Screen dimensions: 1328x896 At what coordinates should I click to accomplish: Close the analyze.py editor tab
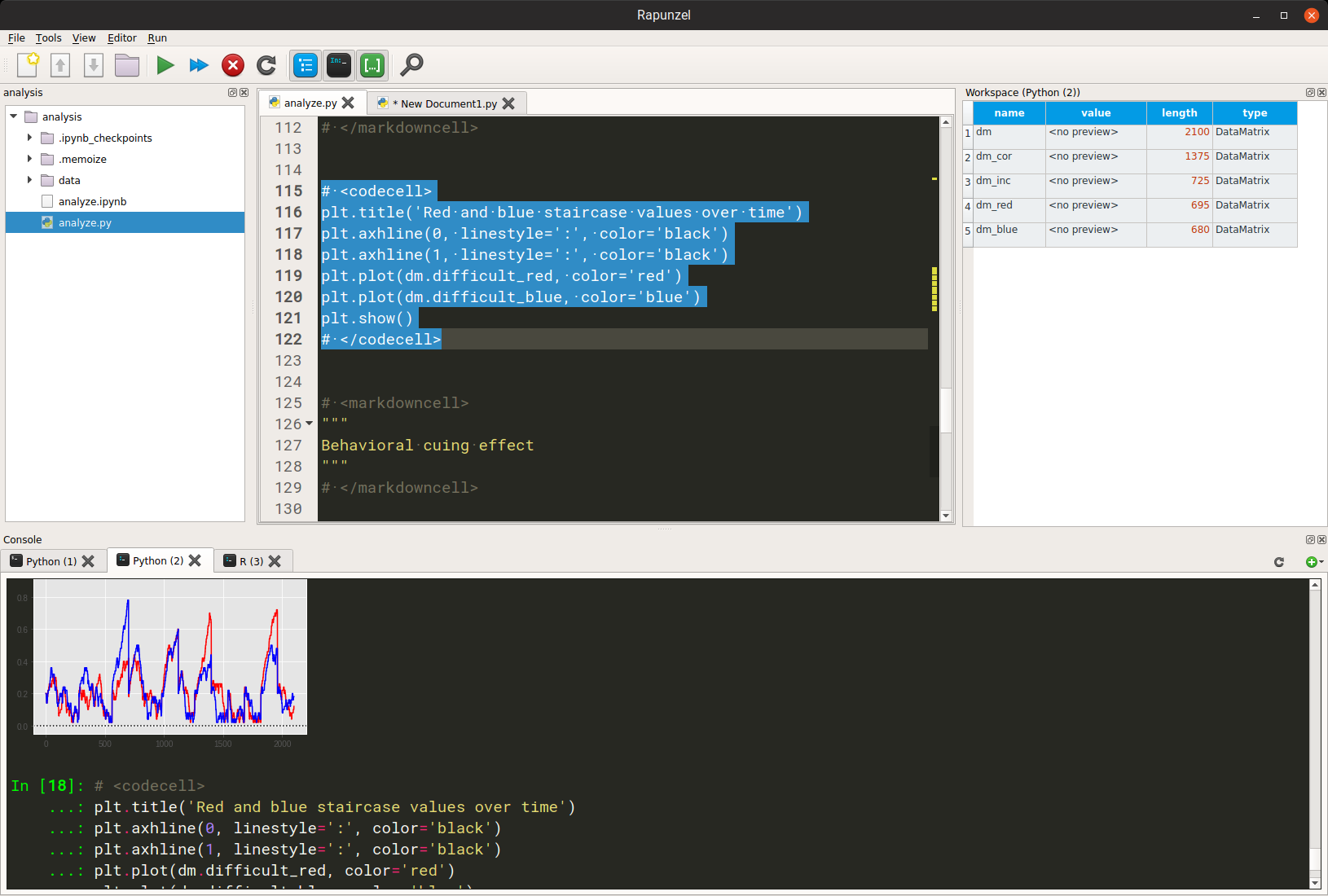click(348, 103)
